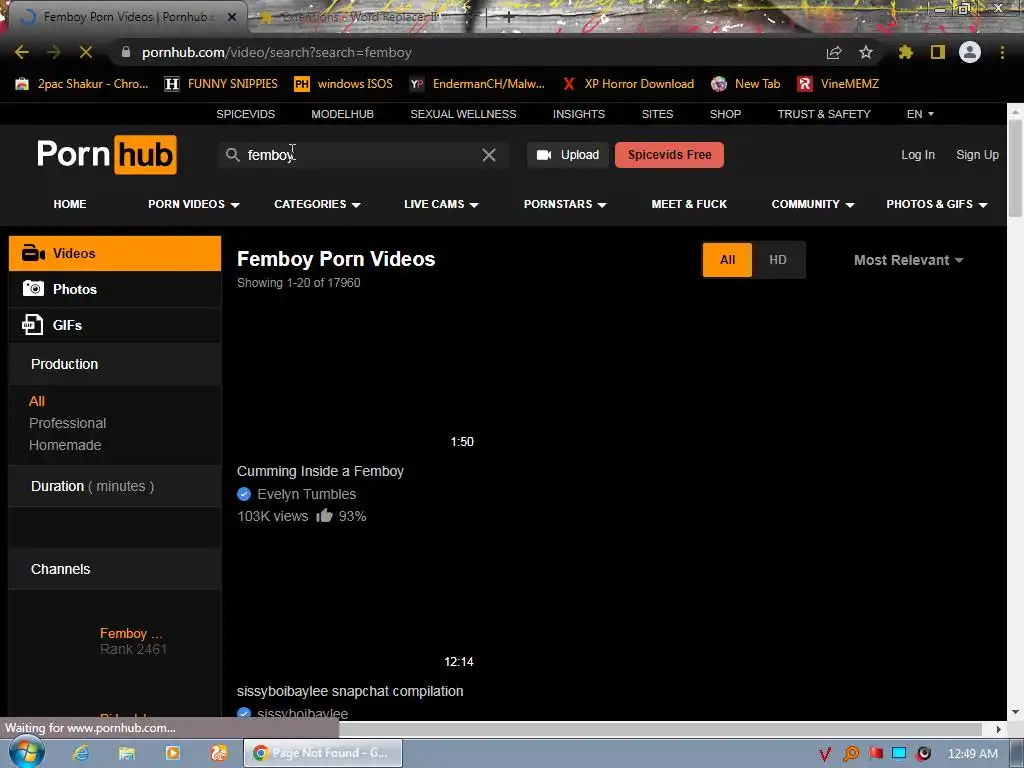Select the Videos sidebar tab
The image size is (1024, 768).
[115, 253]
